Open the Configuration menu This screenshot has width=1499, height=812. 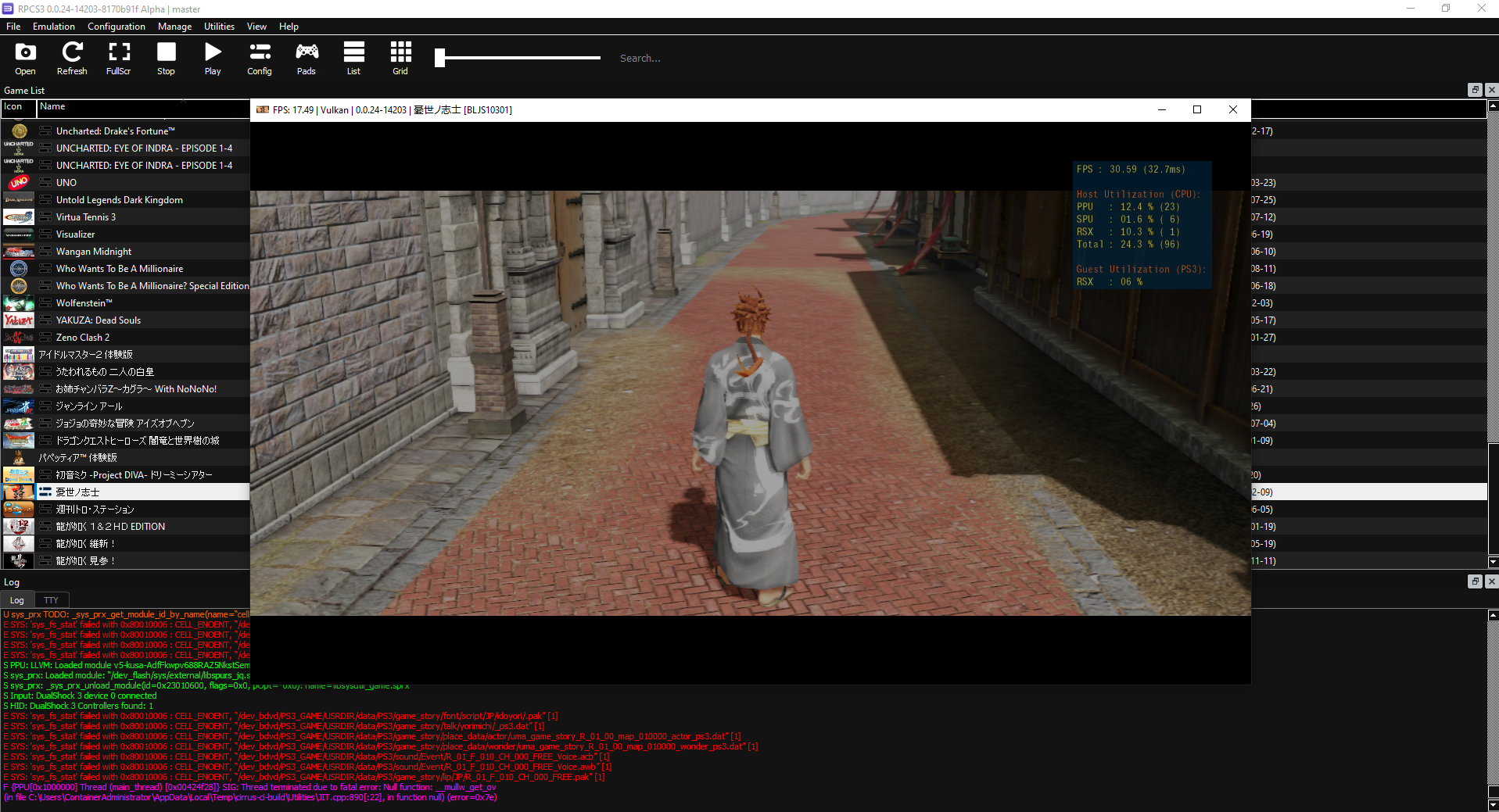click(x=116, y=26)
